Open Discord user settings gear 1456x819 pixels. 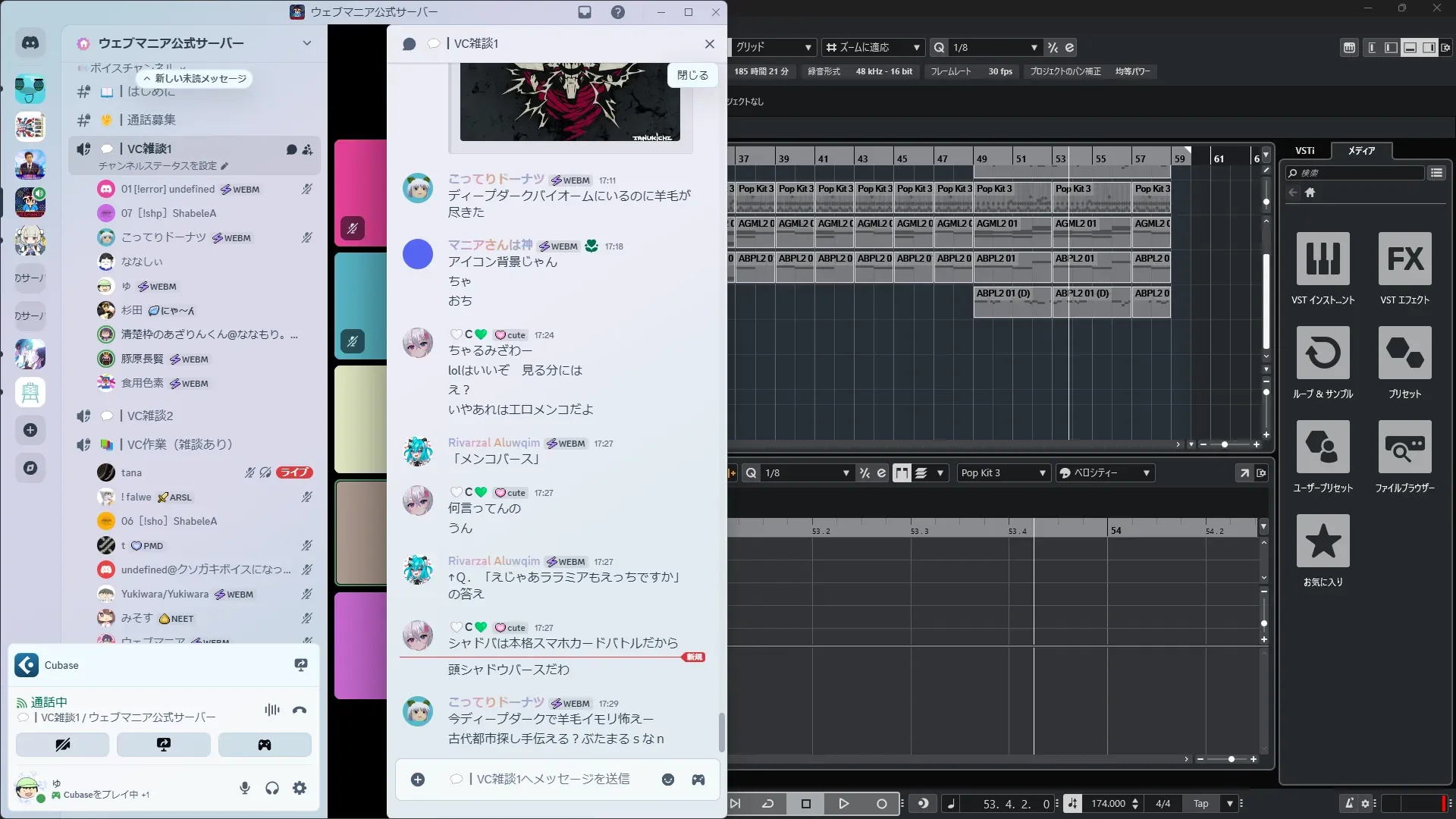300,788
